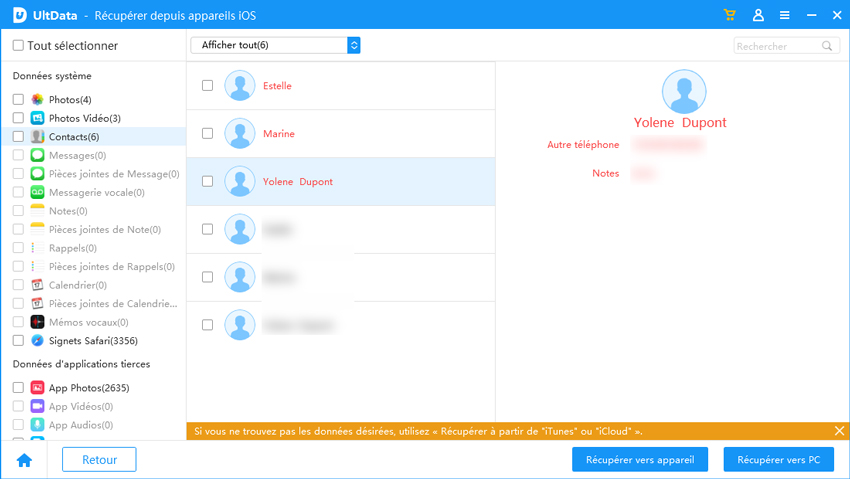Click Récupérer vers PC button
Image resolution: width=850 pixels, height=479 pixels.
[x=778, y=460]
